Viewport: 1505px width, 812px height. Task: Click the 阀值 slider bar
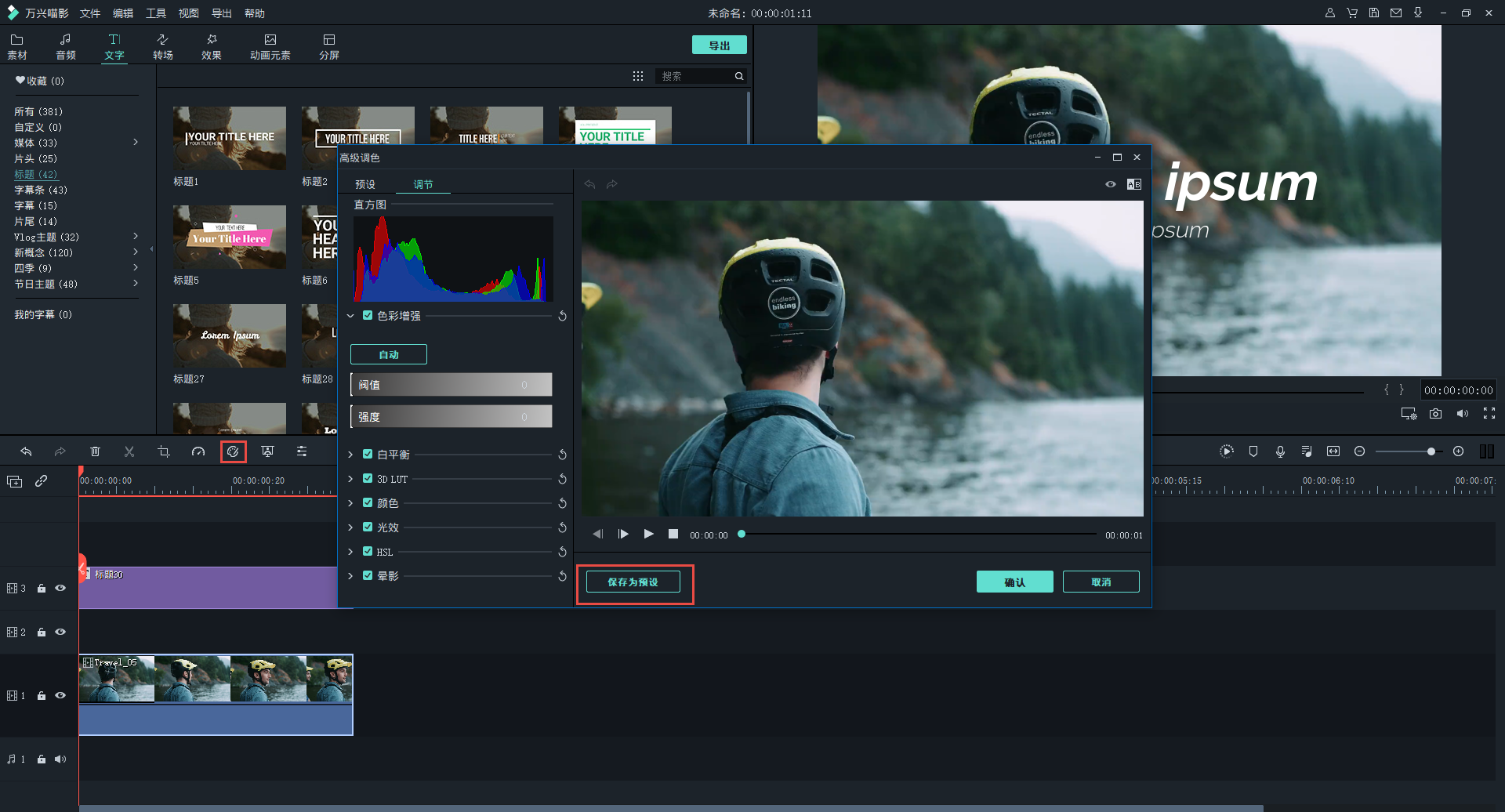451,385
